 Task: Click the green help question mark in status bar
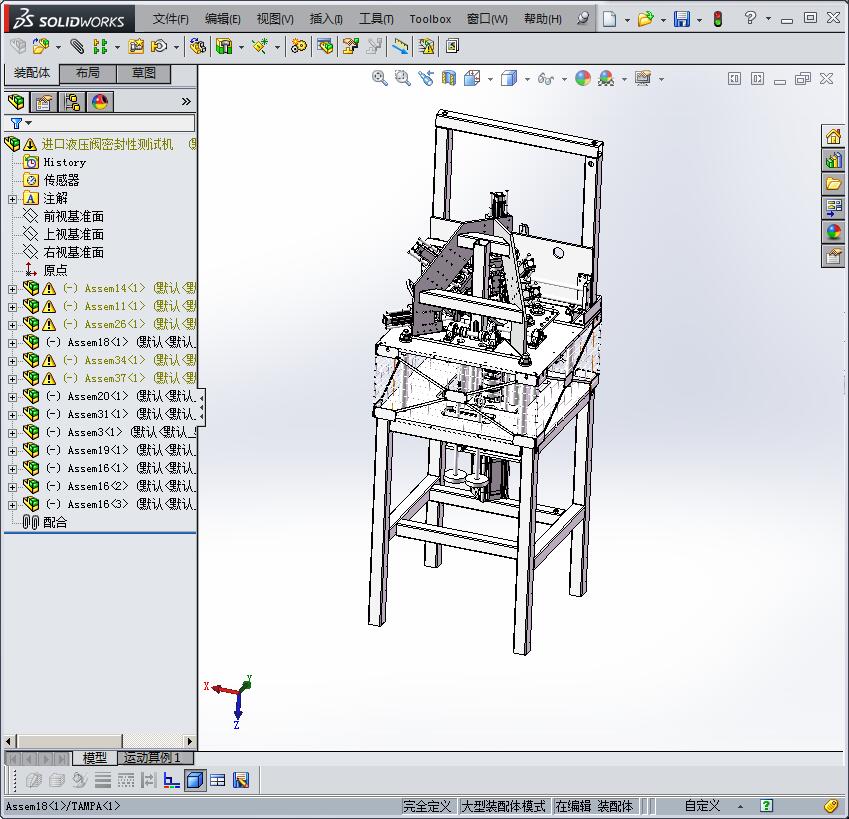tap(766, 805)
